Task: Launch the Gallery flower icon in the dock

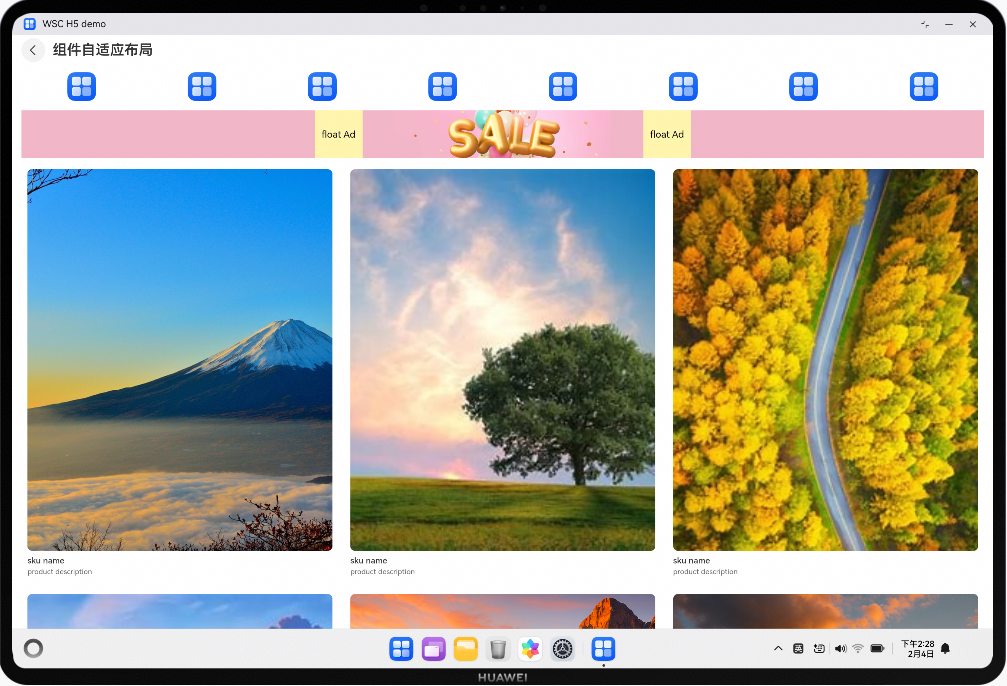Action: (x=530, y=649)
